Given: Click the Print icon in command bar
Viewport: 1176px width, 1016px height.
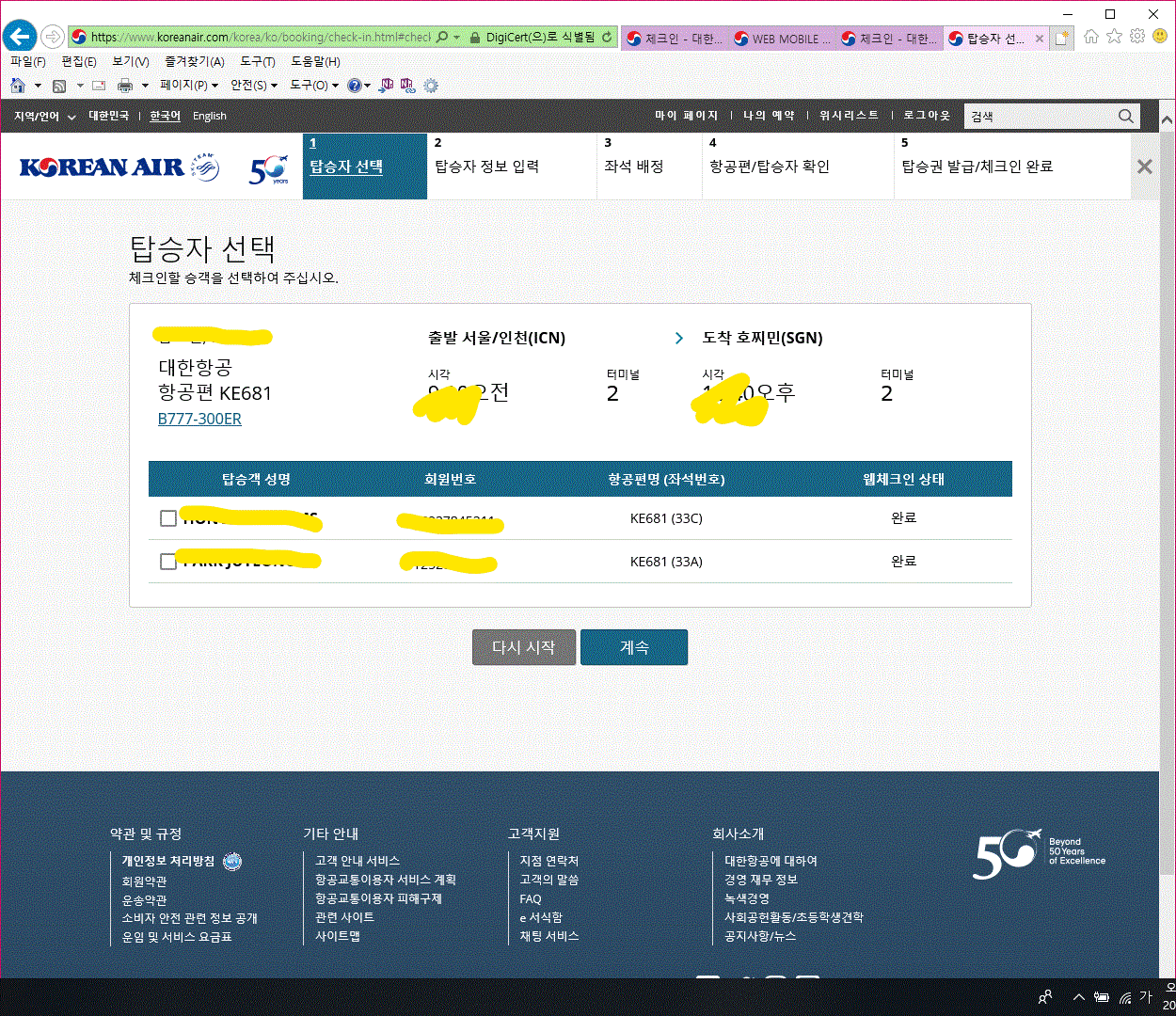Looking at the screenshot, I should 125,86.
